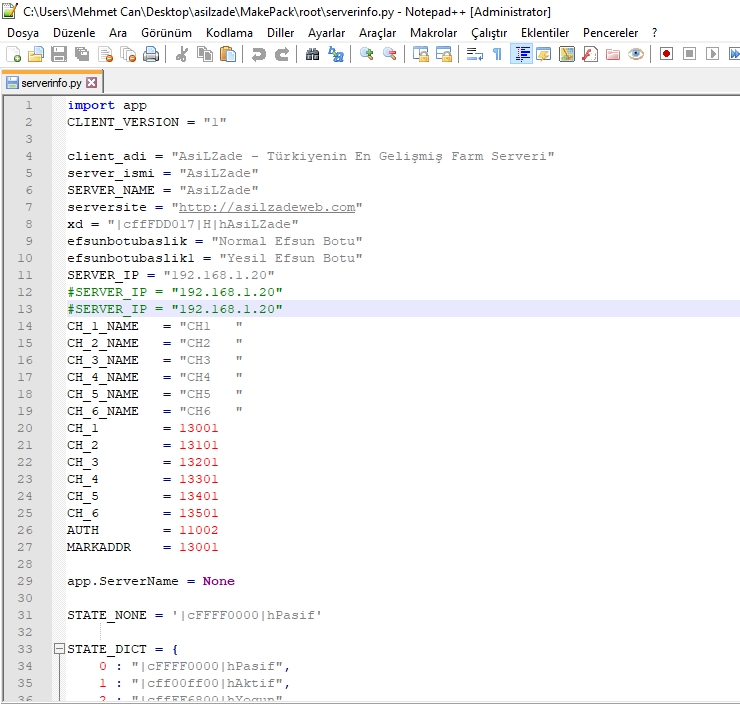Image resolution: width=740 pixels, height=704 pixels.
Task: Click the AUTH port value 11002
Action: point(199,530)
